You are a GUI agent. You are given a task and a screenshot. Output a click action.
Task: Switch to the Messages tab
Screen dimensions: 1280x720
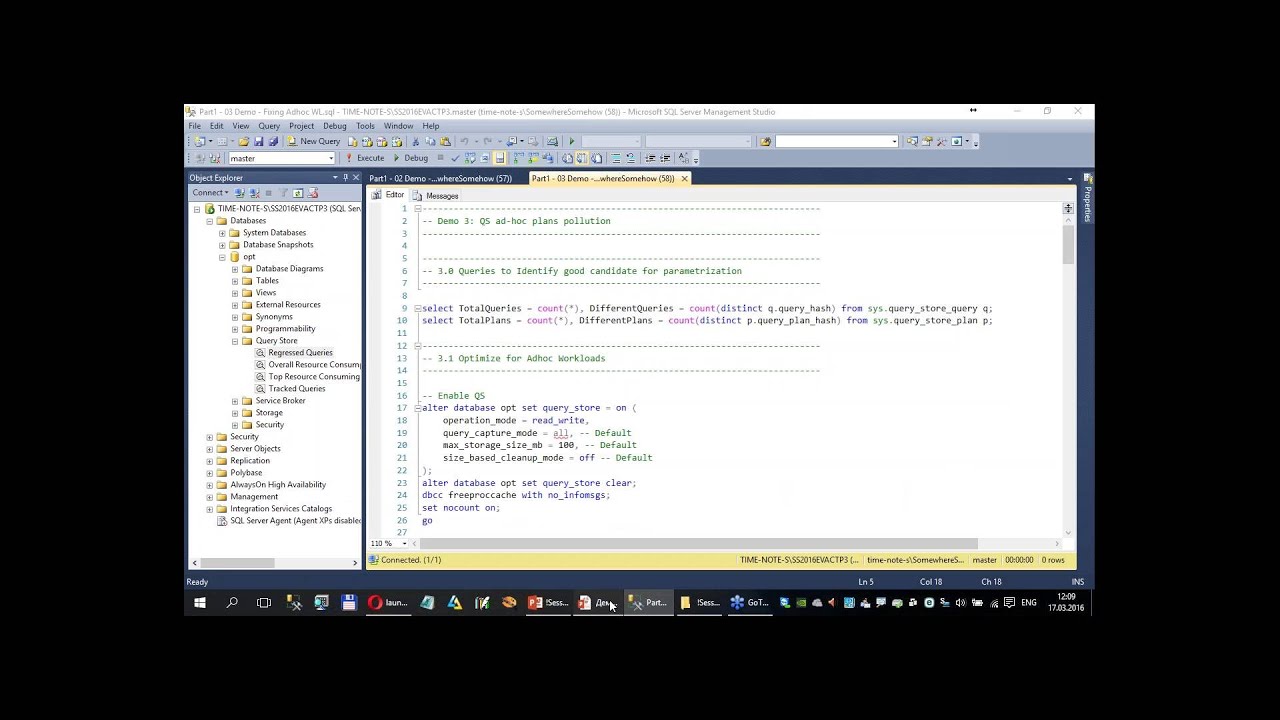[436, 195]
